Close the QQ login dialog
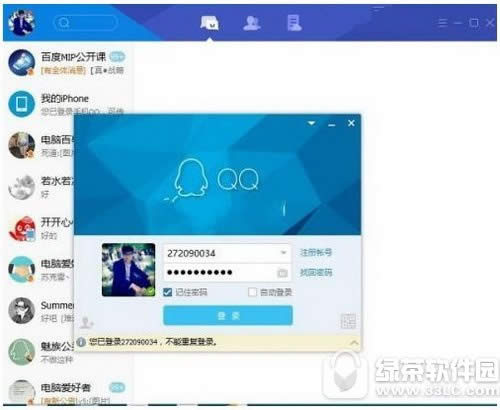Image resolution: width=500 pixels, height=410 pixels. point(351,123)
